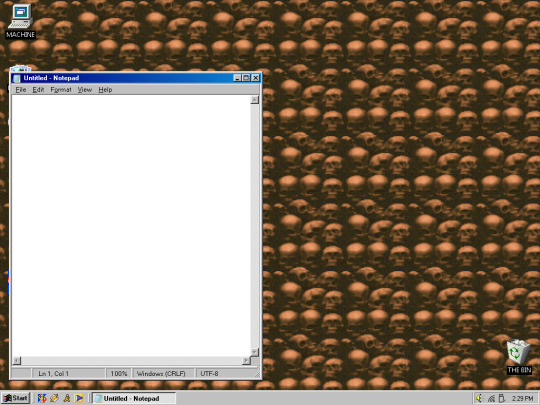Click the Notepad icon in title bar
The width and height of the screenshot is (540, 405).
coord(17,79)
